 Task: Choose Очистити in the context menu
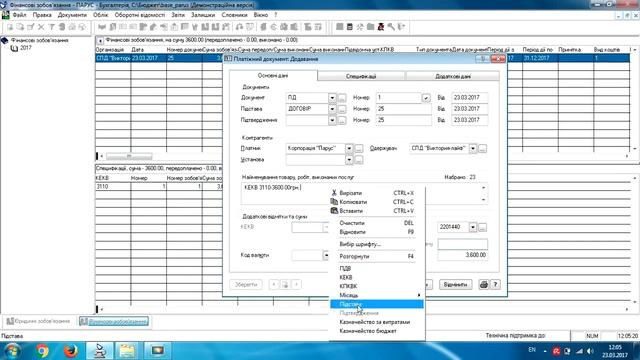point(377,223)
